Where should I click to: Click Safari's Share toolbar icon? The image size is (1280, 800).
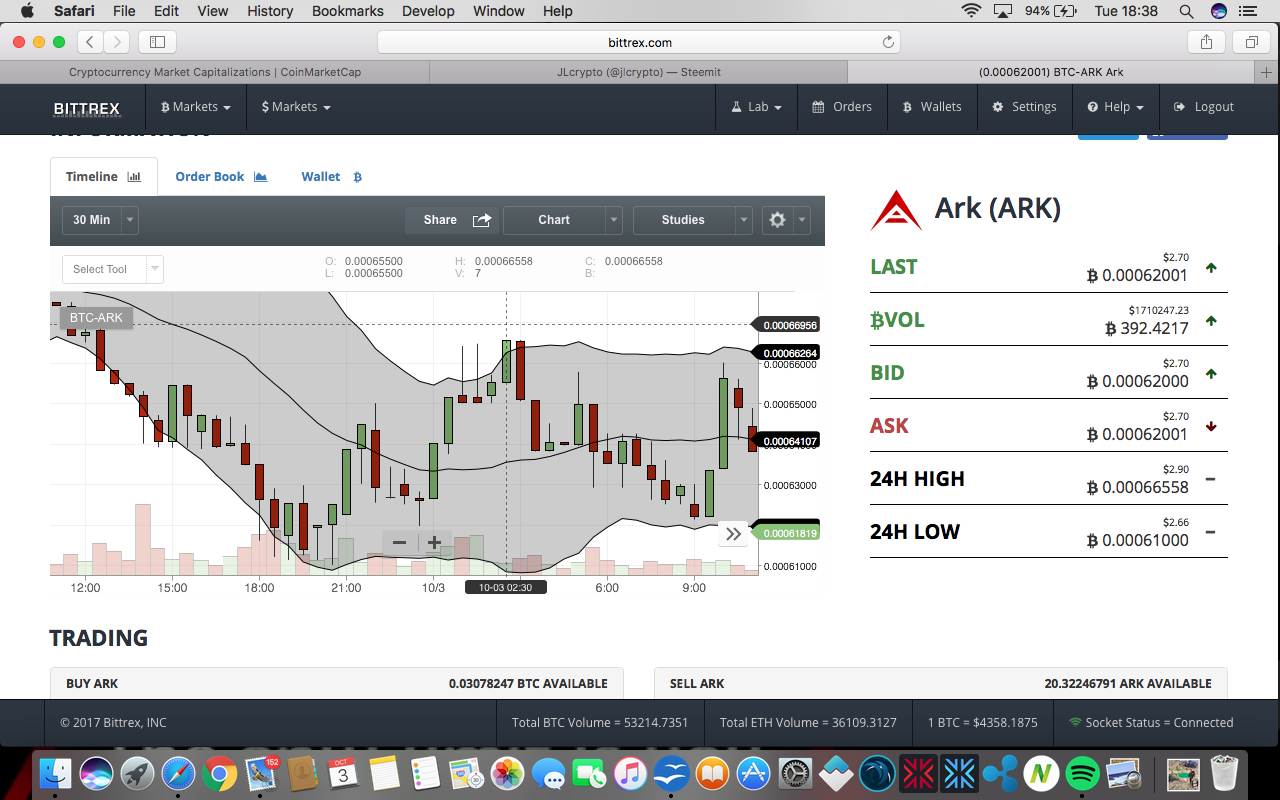pos(1206,42)
